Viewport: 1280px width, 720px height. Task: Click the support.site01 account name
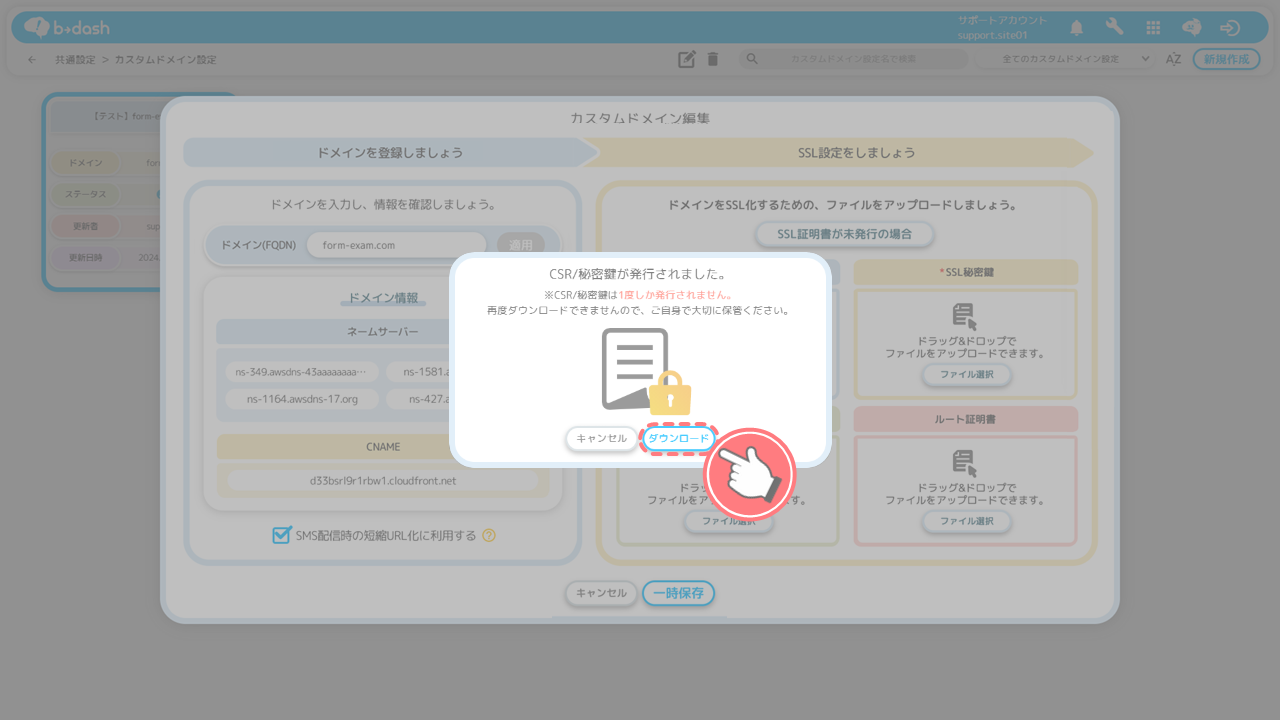coord(992,35)
